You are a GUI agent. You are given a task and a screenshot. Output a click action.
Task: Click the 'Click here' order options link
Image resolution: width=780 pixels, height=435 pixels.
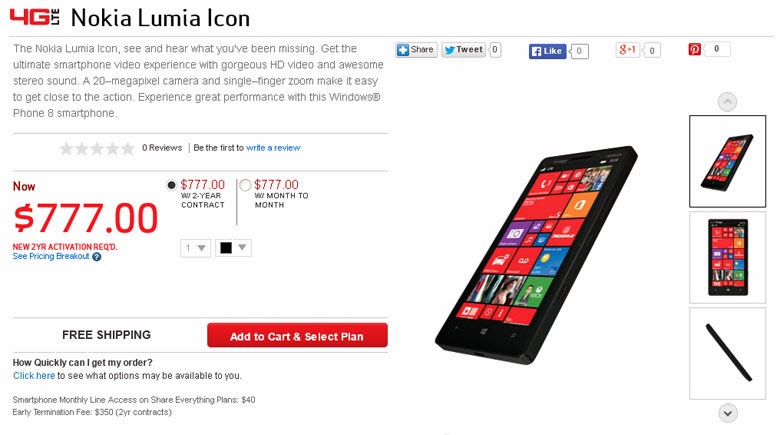(x=34, y=376)
